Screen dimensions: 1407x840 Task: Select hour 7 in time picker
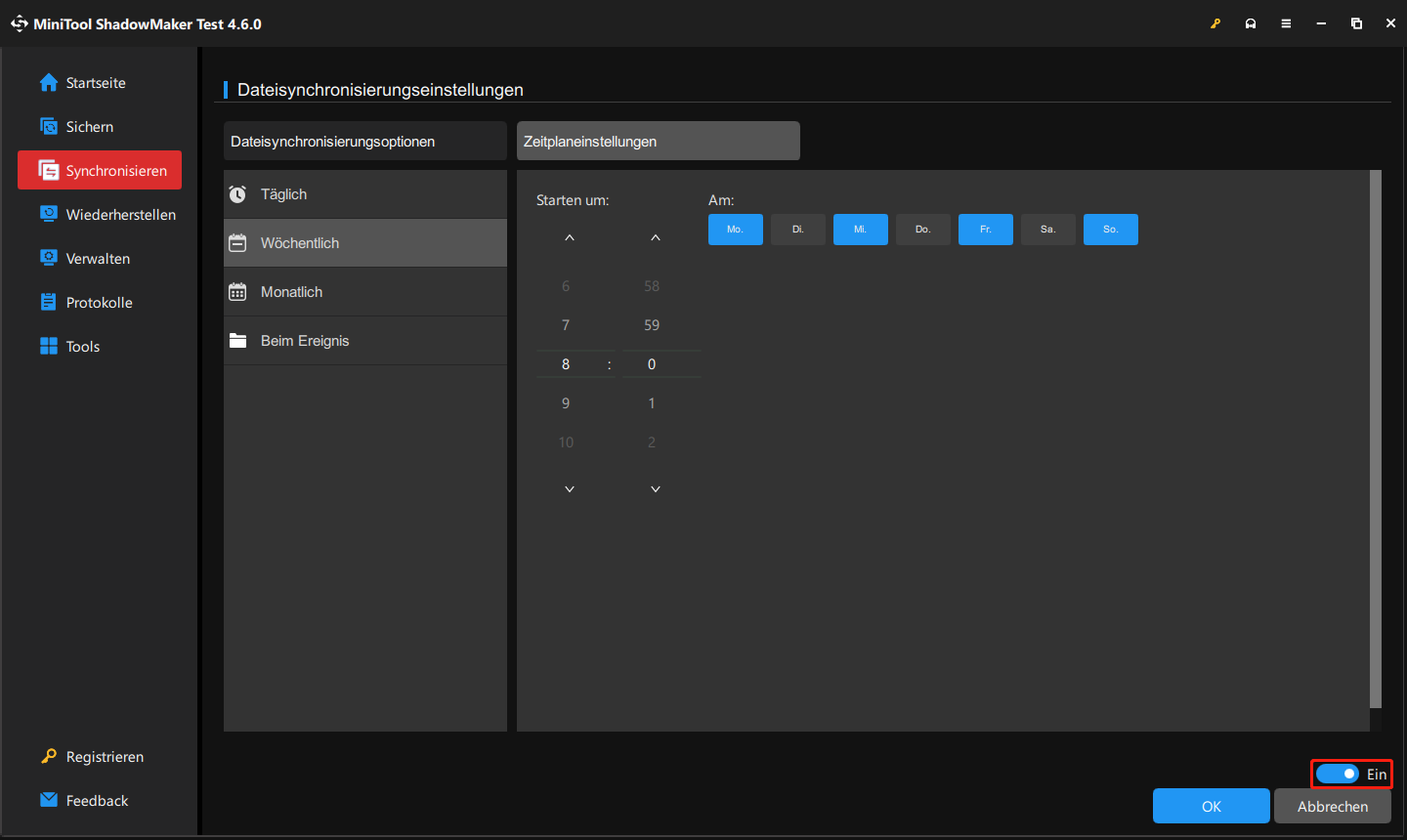click(566, 325)
